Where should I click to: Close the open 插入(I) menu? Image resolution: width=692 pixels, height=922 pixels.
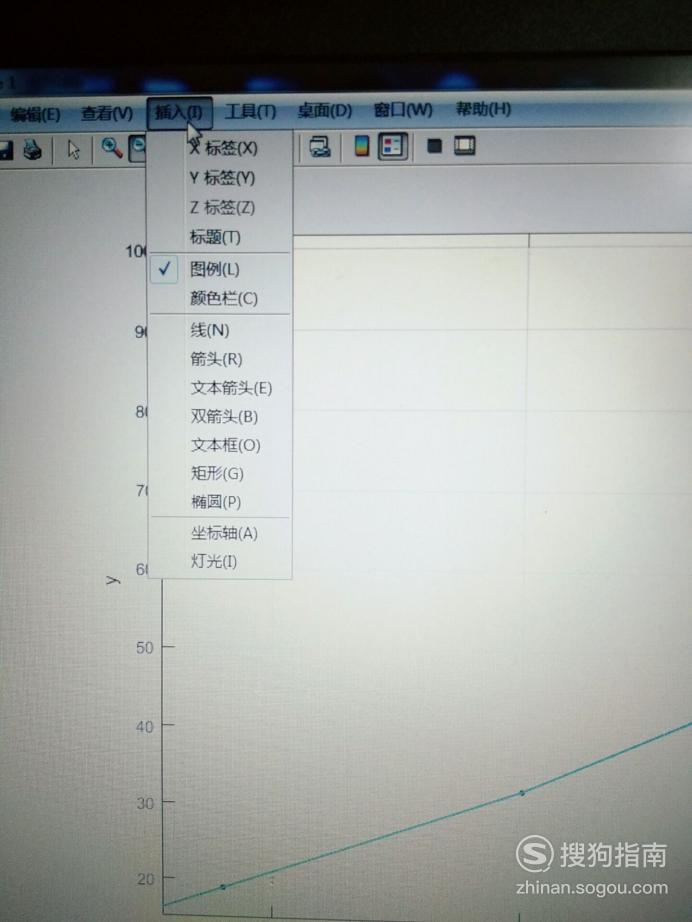[179, 112]
